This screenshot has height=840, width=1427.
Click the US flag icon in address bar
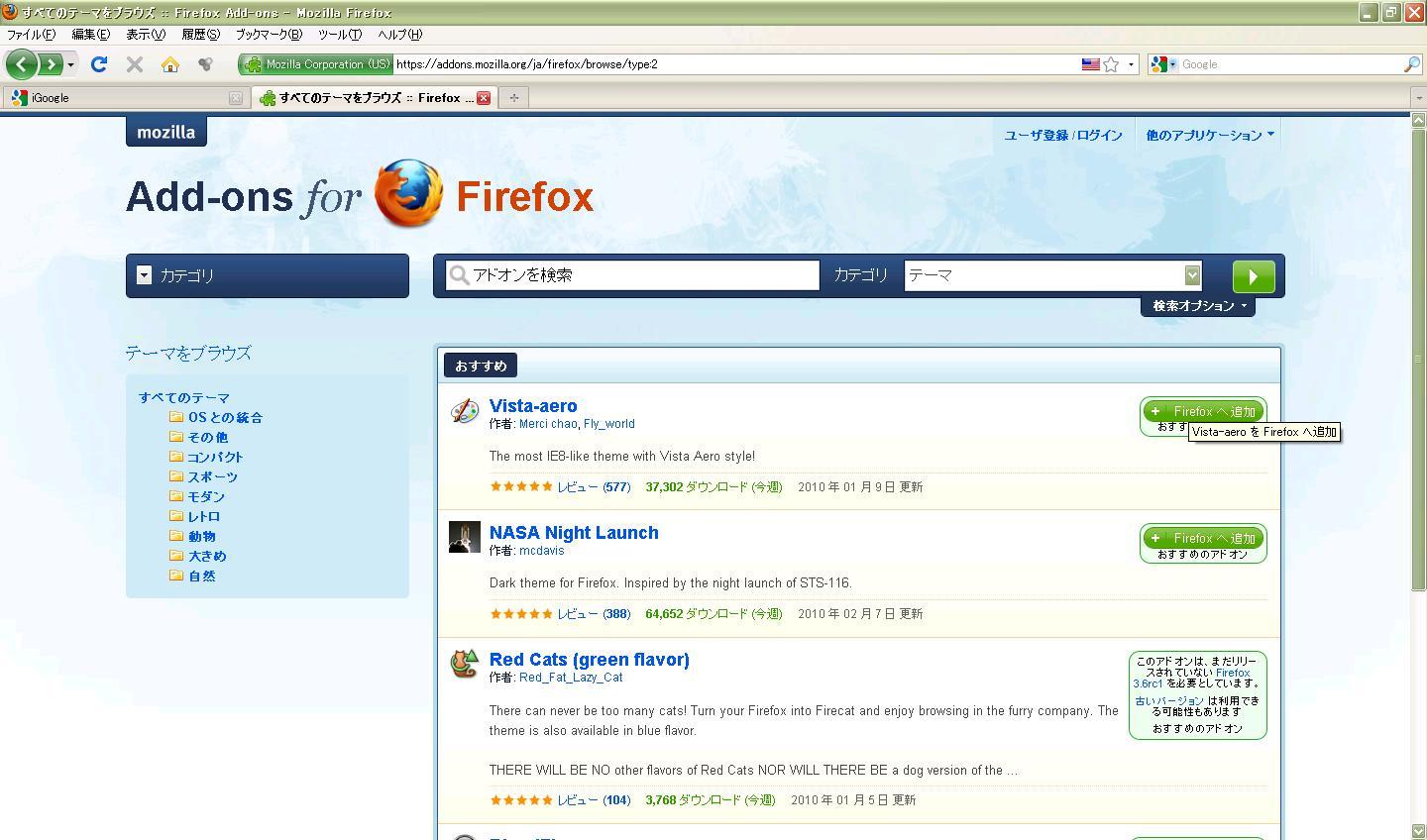[1090, 64]
